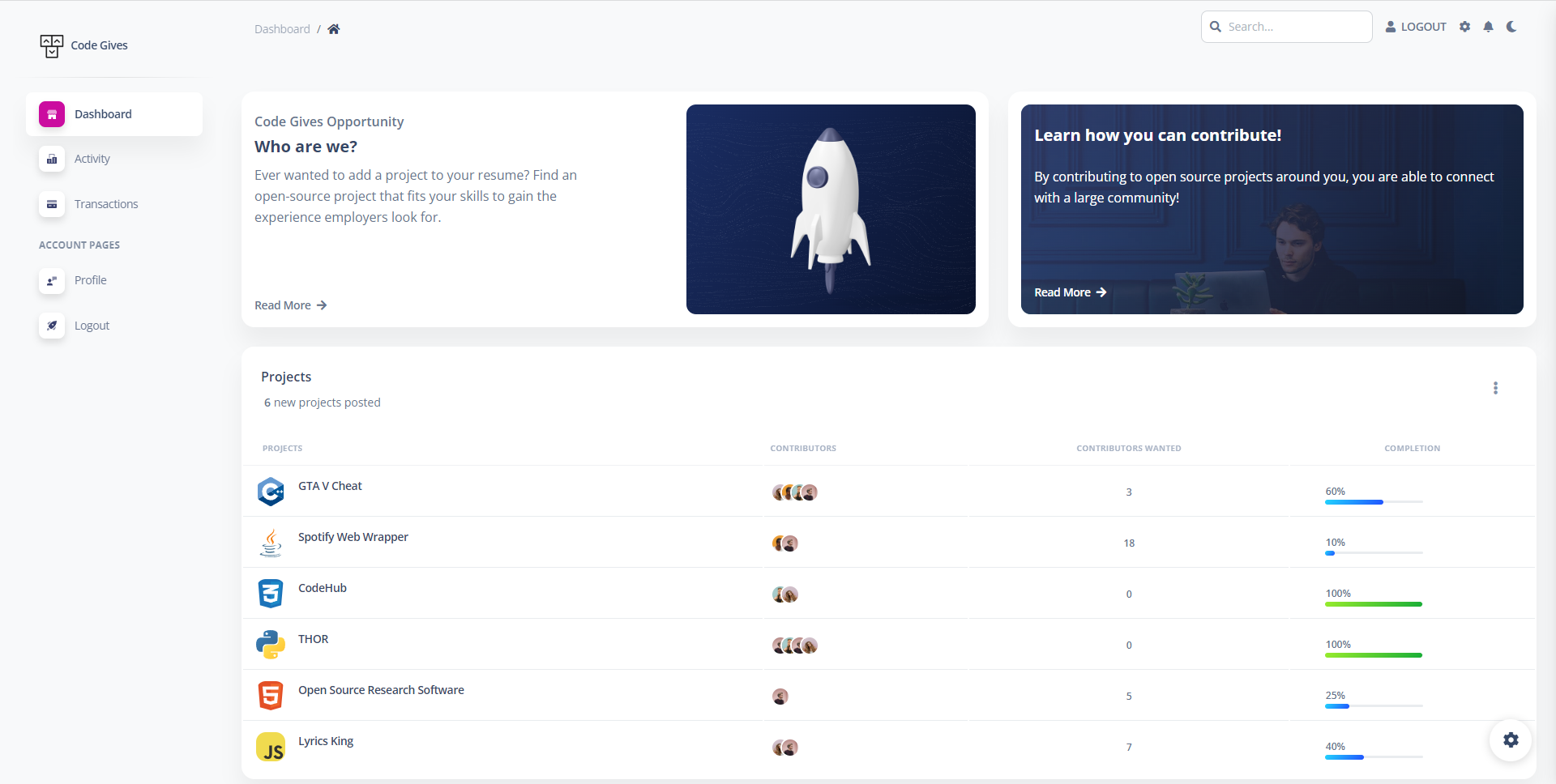This screenshot has height=784, width=1556.
Task: Click Spotify Web Wrapper contributor avatars
Action: 785,543
